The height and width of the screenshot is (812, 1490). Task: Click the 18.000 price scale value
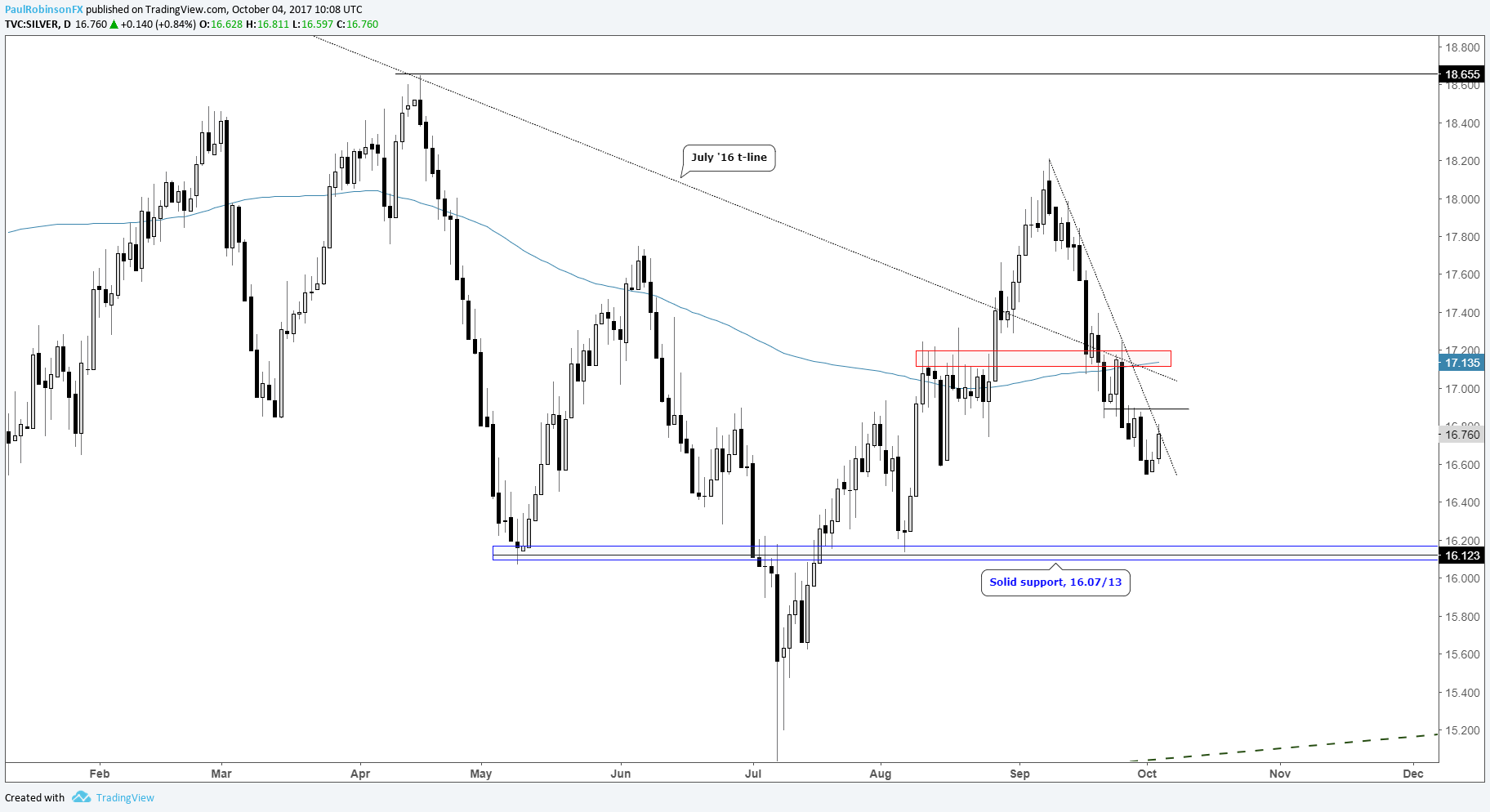(x=1462, y=199)
